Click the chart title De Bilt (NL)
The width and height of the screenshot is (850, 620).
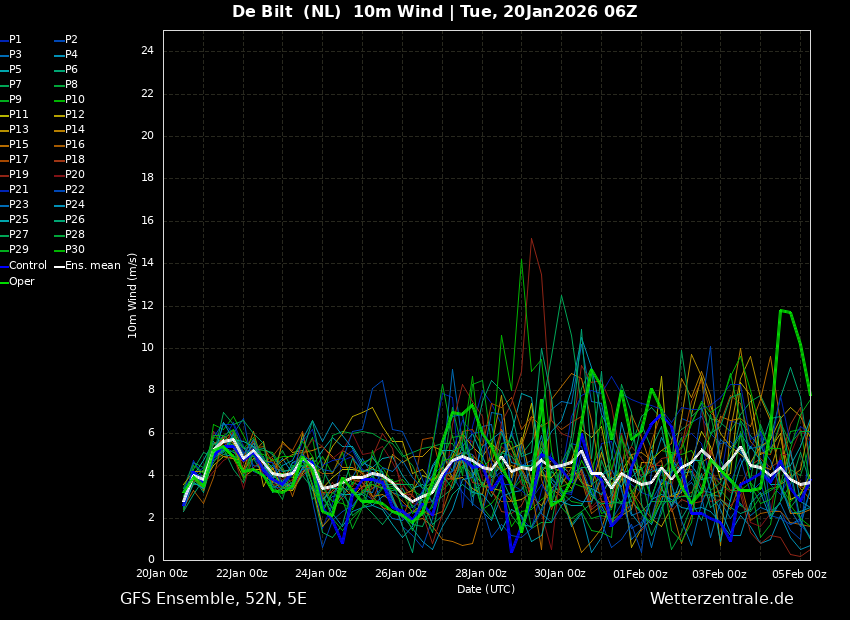click(287, 11)
